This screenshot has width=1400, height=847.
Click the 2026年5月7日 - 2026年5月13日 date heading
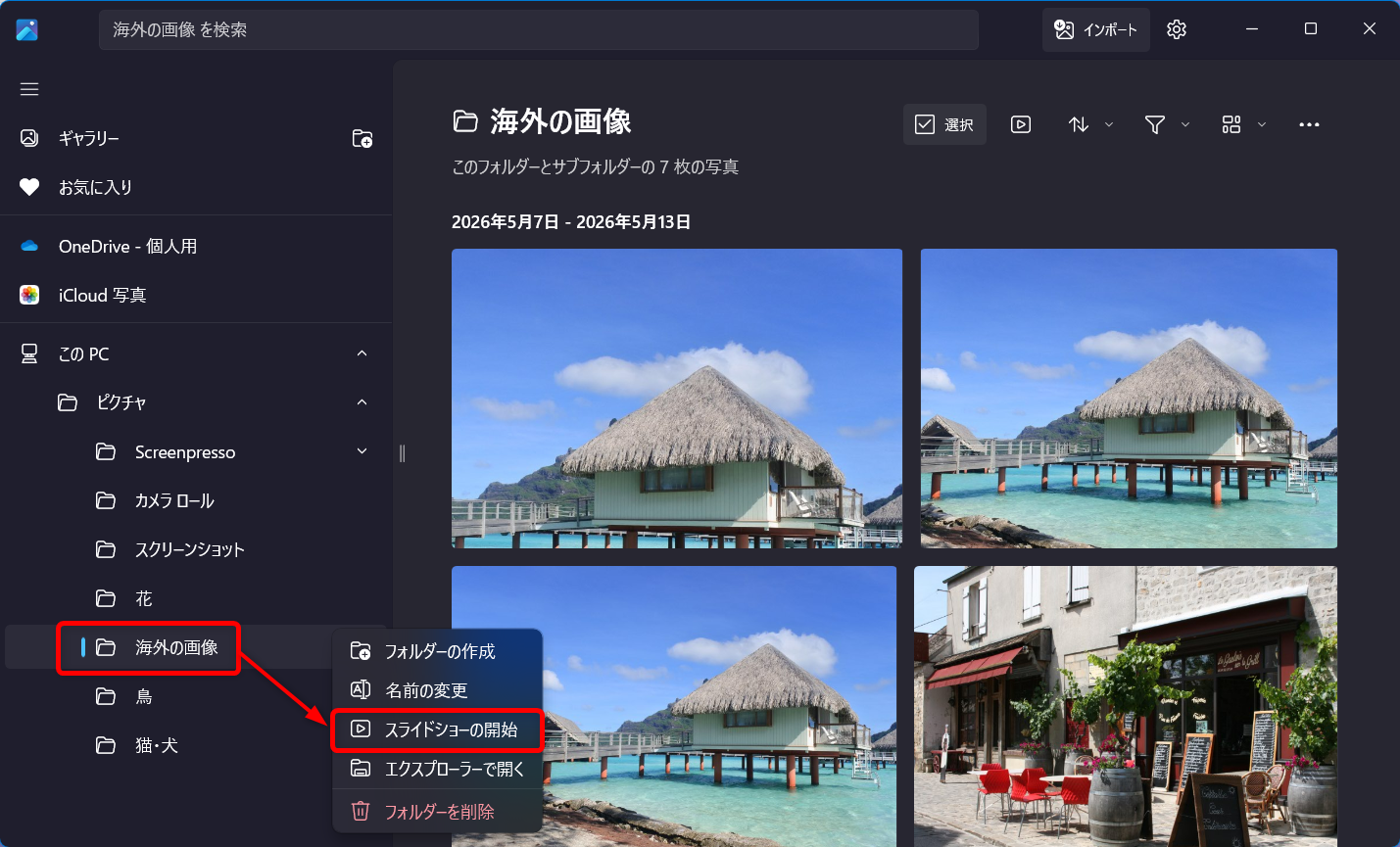[x=571, y=222]
